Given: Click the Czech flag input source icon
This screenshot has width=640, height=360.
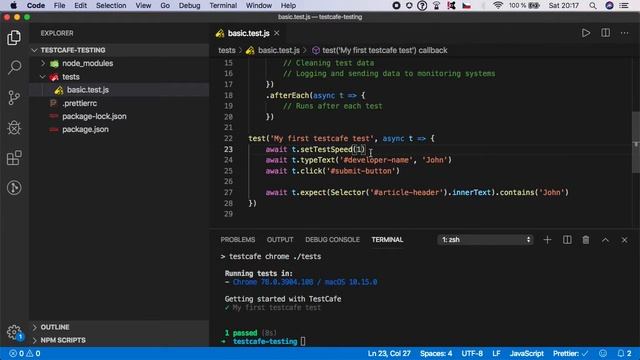Looking at the screenshot, I should 467,6.
